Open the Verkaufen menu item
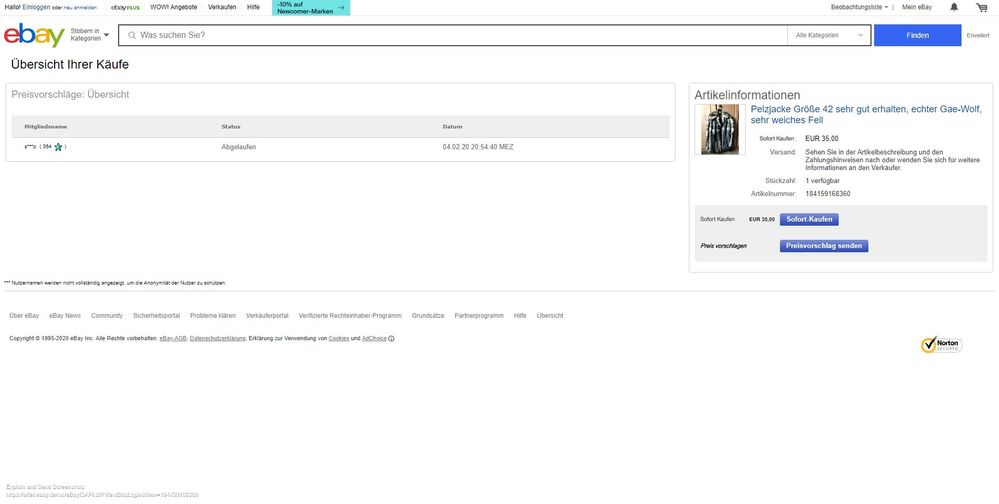Screen dimensions: 999x504 (x=222, y=7)
